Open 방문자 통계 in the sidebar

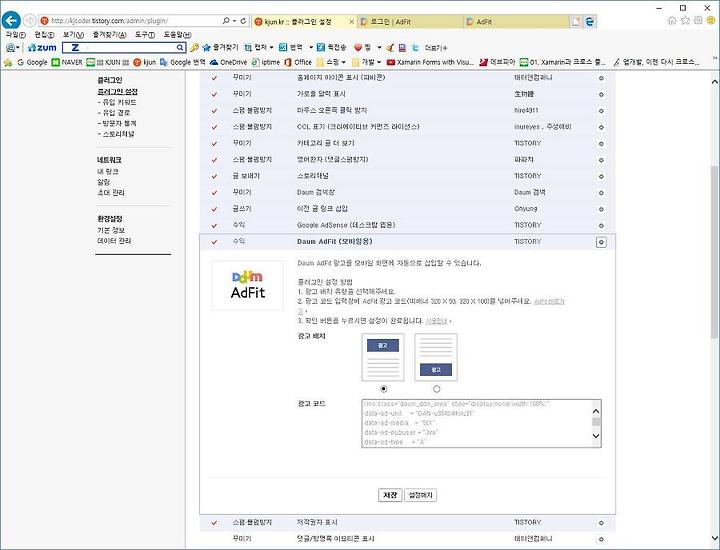[117, 123]
